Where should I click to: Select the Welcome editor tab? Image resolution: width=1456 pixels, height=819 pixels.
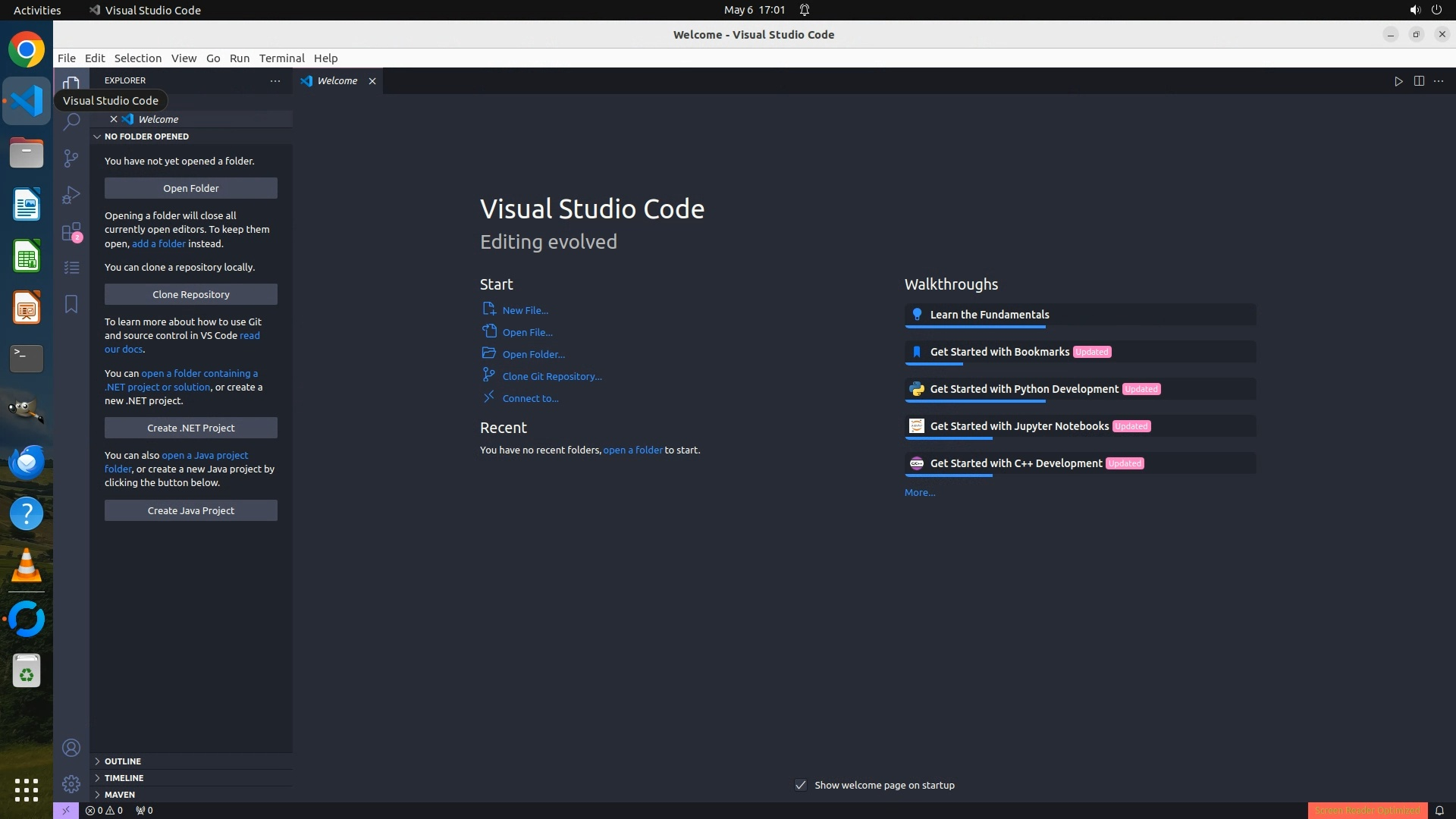click(337, 81)
